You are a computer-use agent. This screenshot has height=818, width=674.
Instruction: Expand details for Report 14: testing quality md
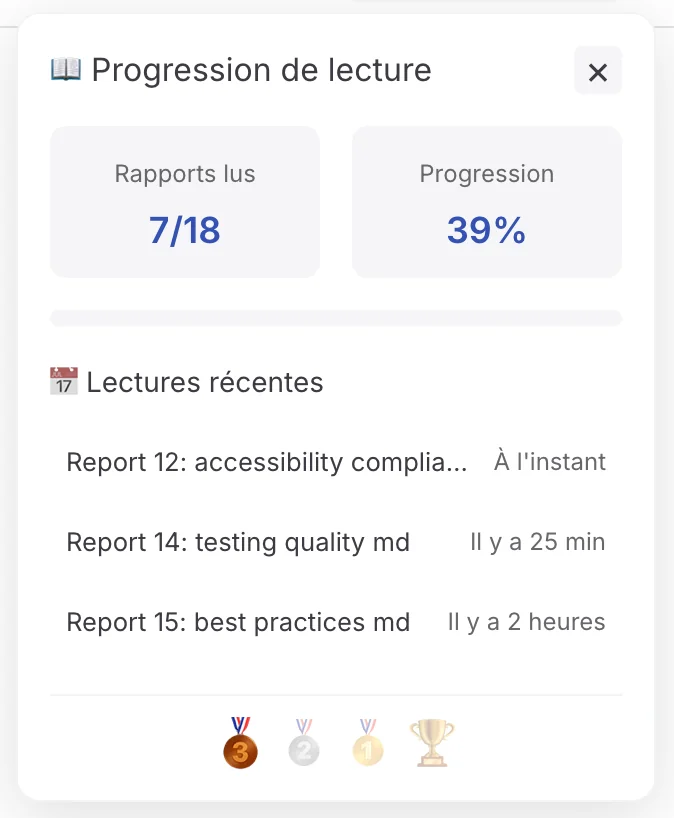click(237, 542)
